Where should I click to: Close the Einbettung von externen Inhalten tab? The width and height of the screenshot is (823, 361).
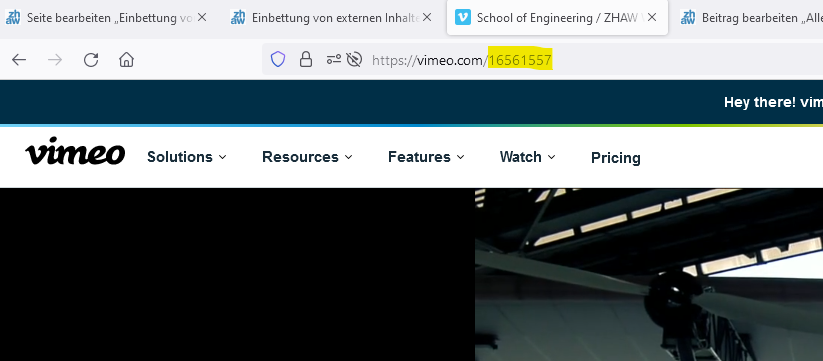click(427, 17)
